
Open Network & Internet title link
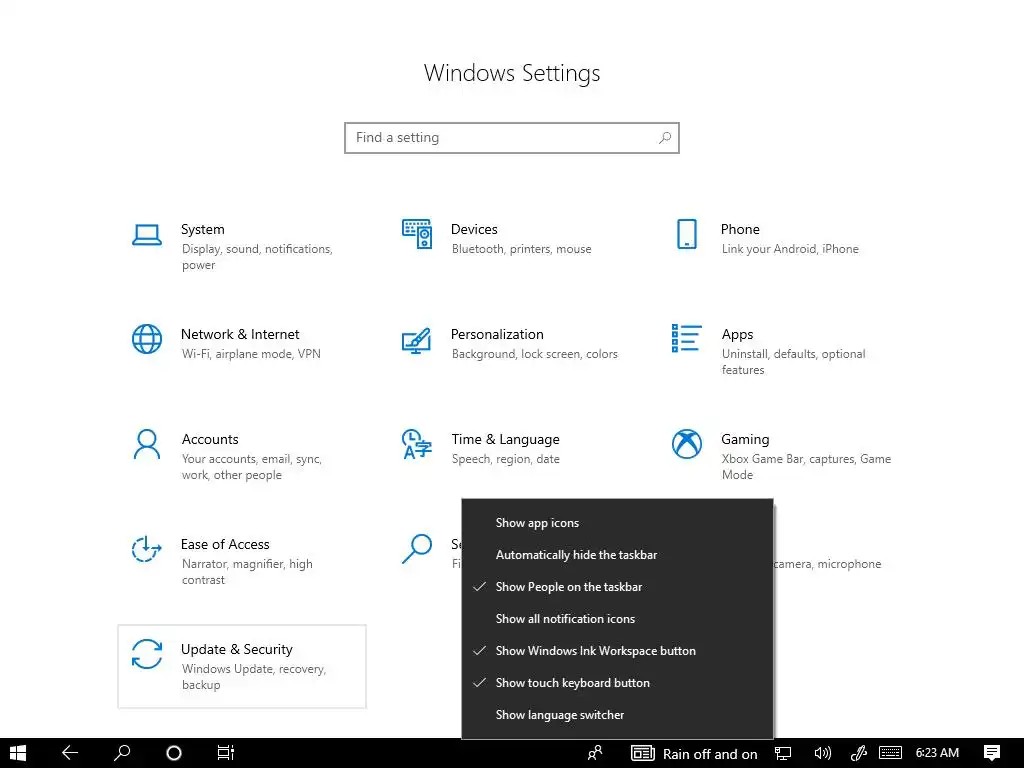[x=240, y=334]
